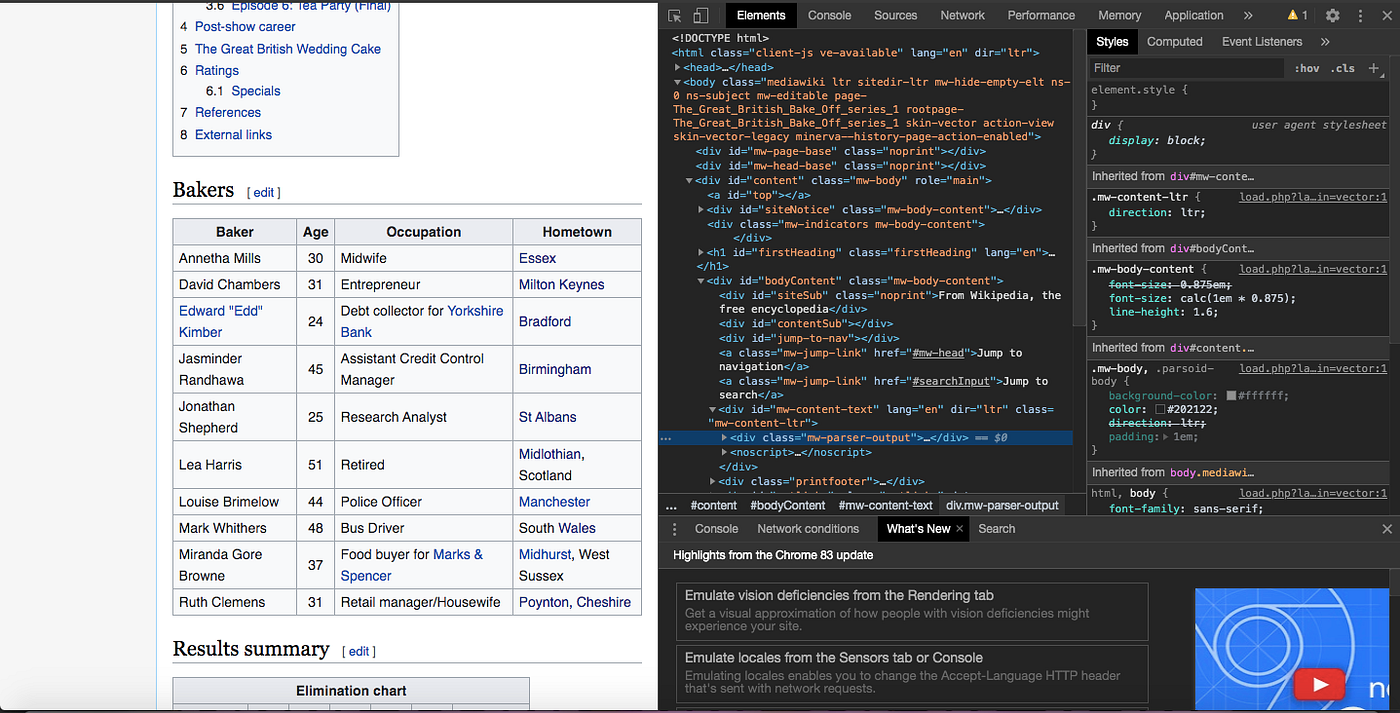Open load.php source link for .mw-content-ltr
The height and width of the screenshot is (713, 1400).
[1313, 198]
